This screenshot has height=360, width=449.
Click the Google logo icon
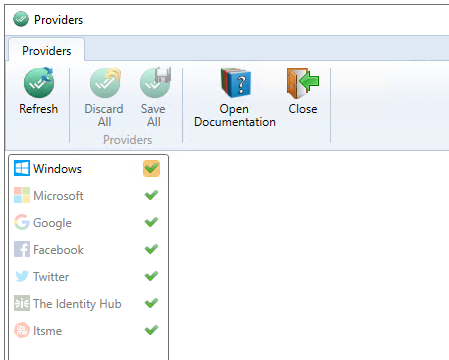22,222
